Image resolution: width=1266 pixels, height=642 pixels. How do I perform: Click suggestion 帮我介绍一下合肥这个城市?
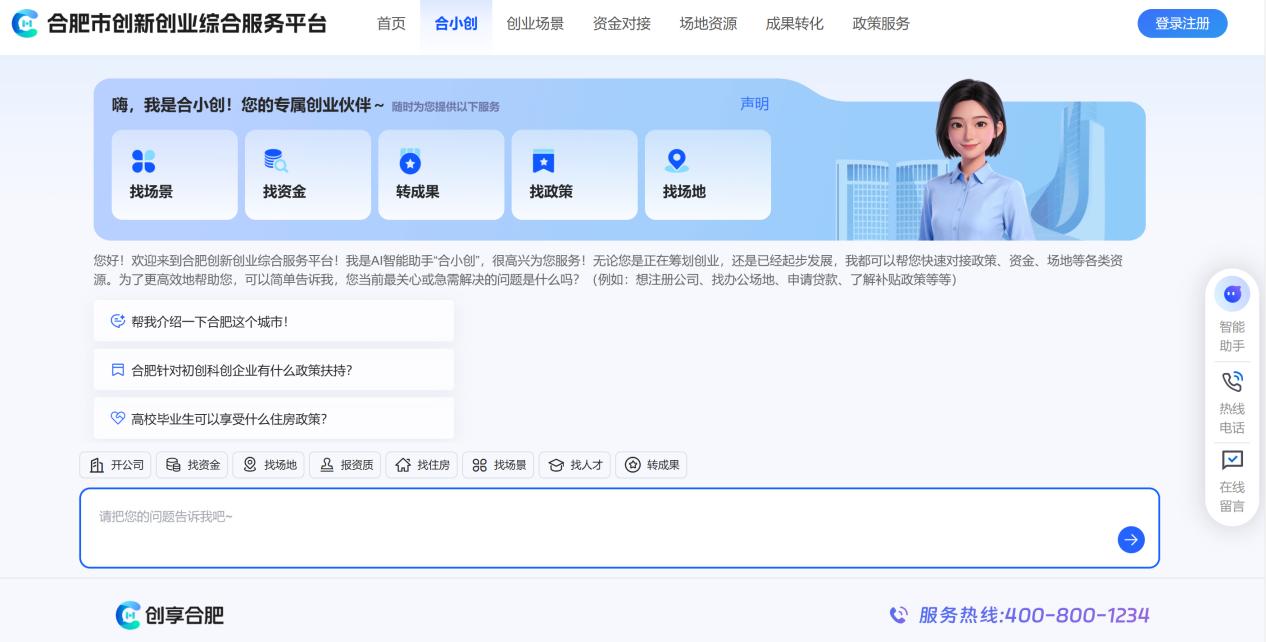click(273, 321)
